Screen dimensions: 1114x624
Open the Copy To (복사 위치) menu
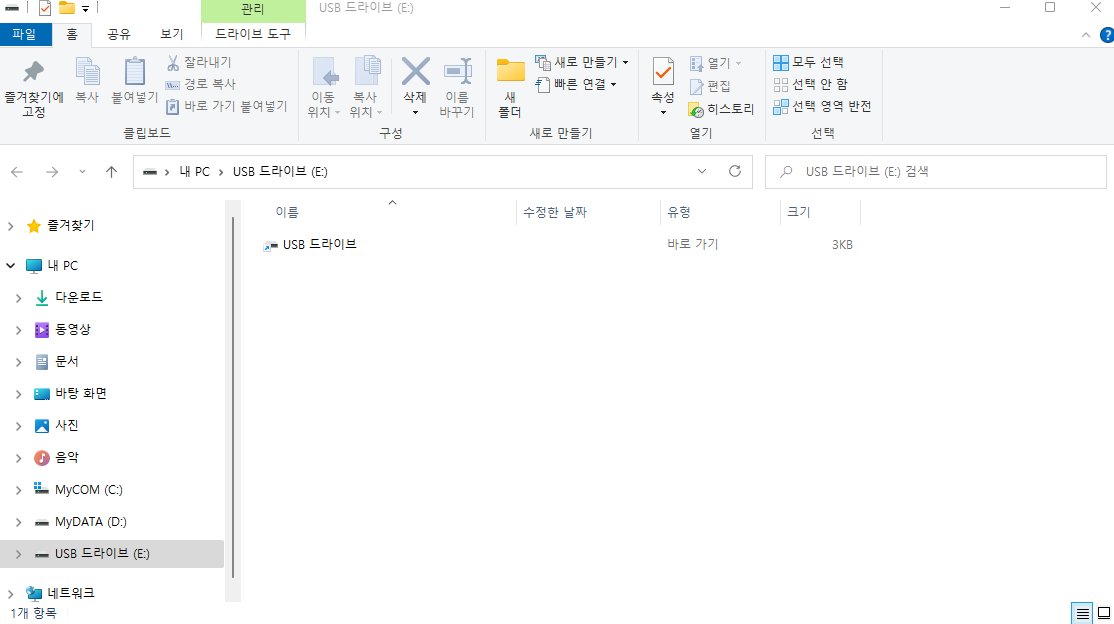tap(366, 87)
